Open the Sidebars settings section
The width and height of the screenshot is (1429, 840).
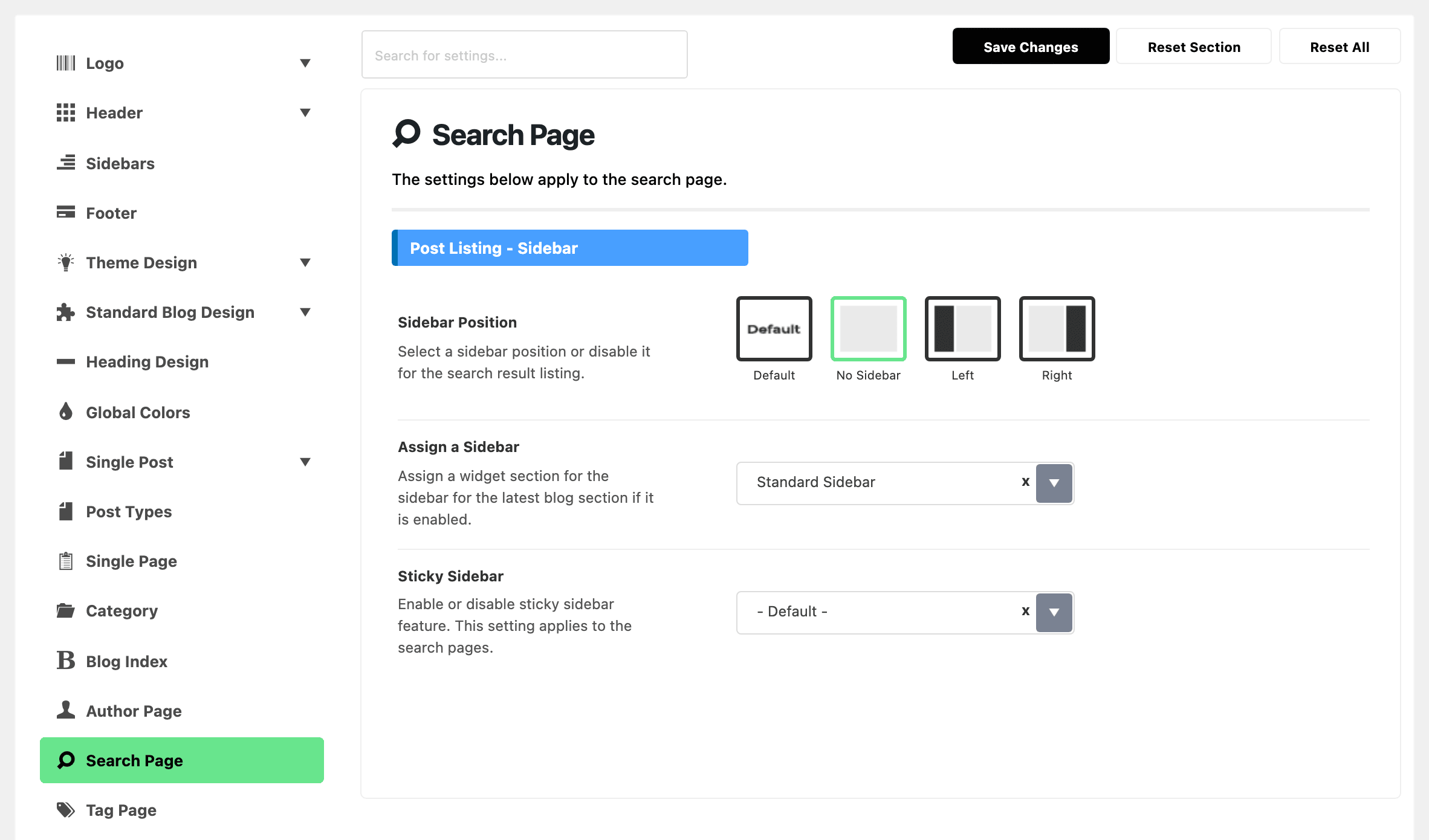tap(182, 163)
